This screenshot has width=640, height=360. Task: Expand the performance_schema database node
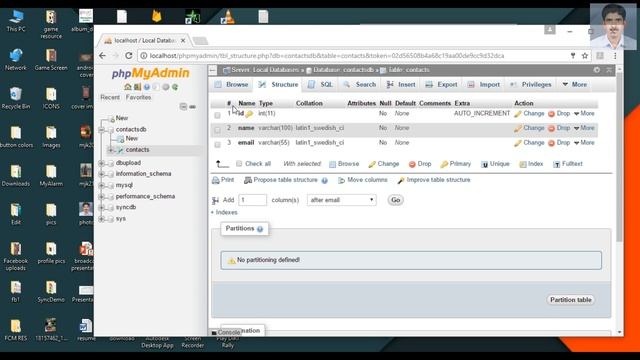[102, 196]
